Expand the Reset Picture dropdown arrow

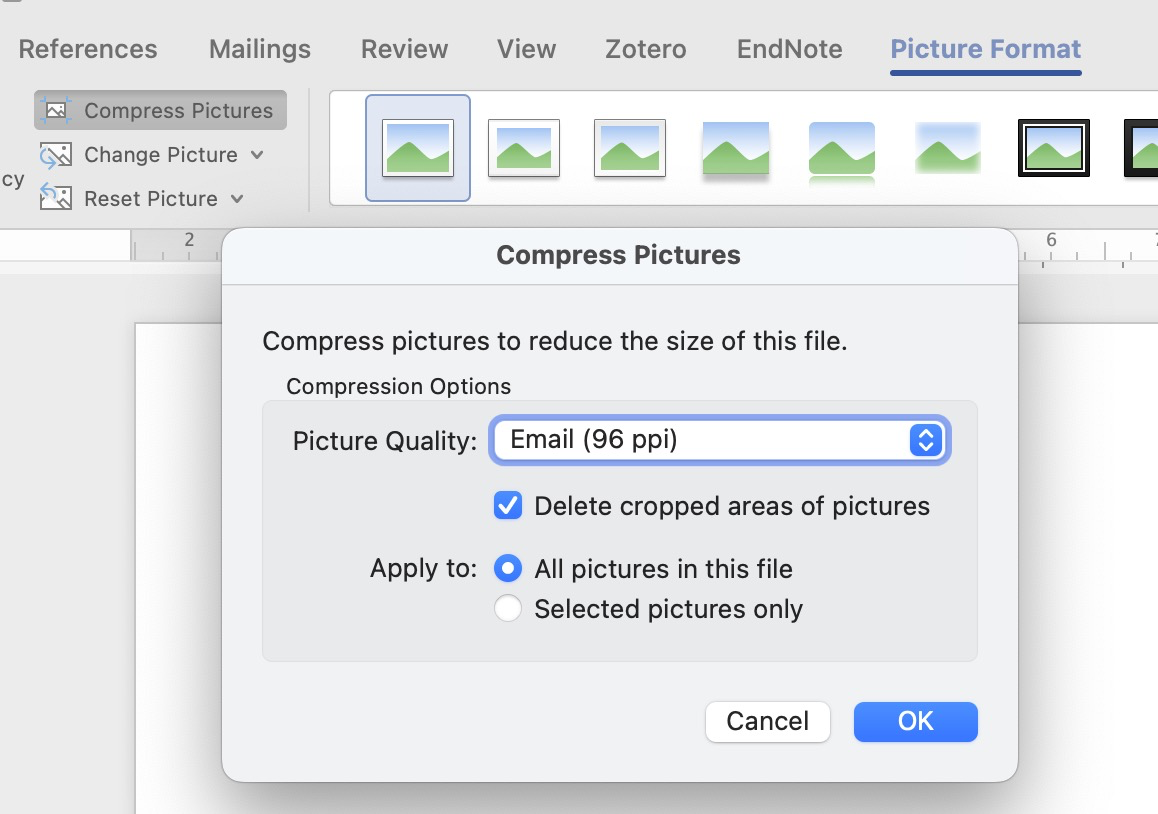coord(237,198)
